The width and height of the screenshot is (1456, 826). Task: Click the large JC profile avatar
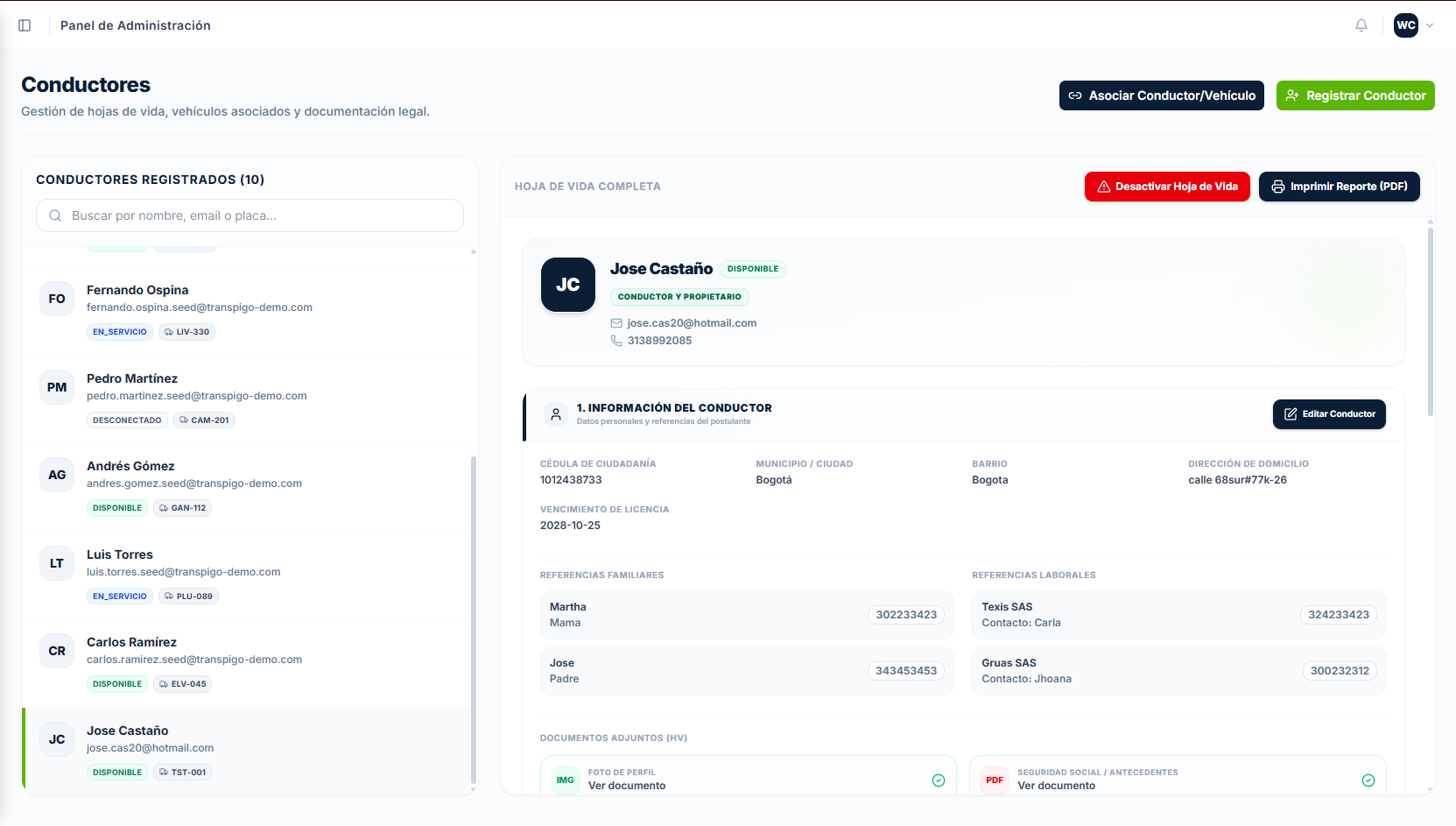tap(568, 285)
